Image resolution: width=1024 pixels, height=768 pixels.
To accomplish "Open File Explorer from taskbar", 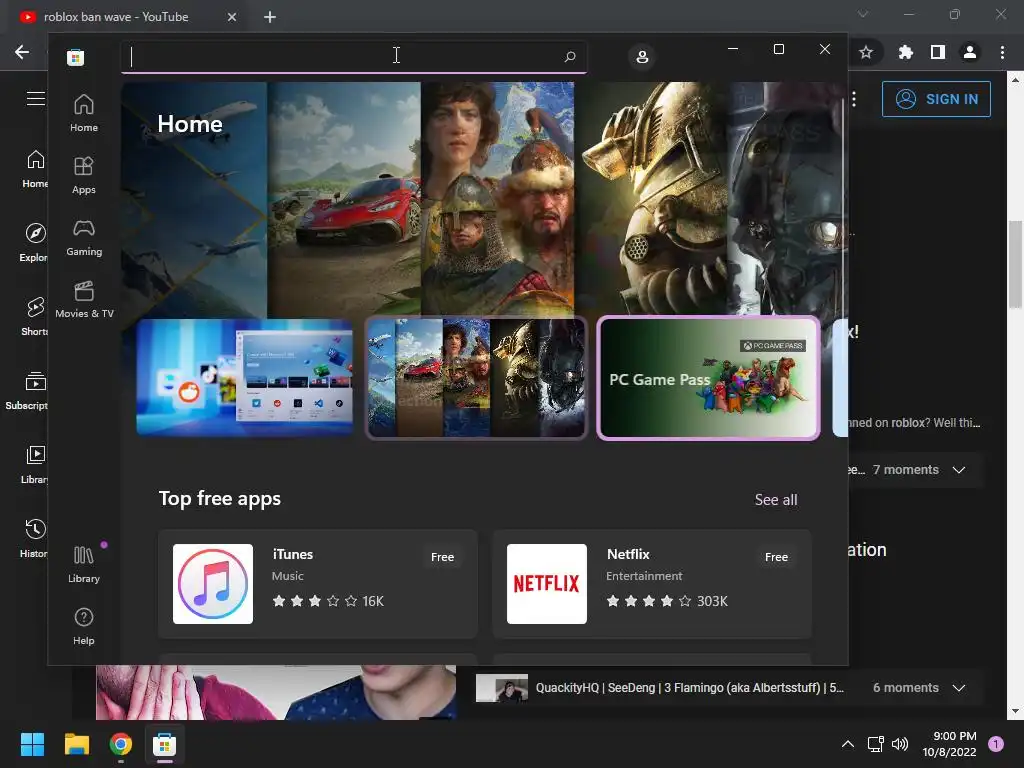I will [x=76, y=744].
